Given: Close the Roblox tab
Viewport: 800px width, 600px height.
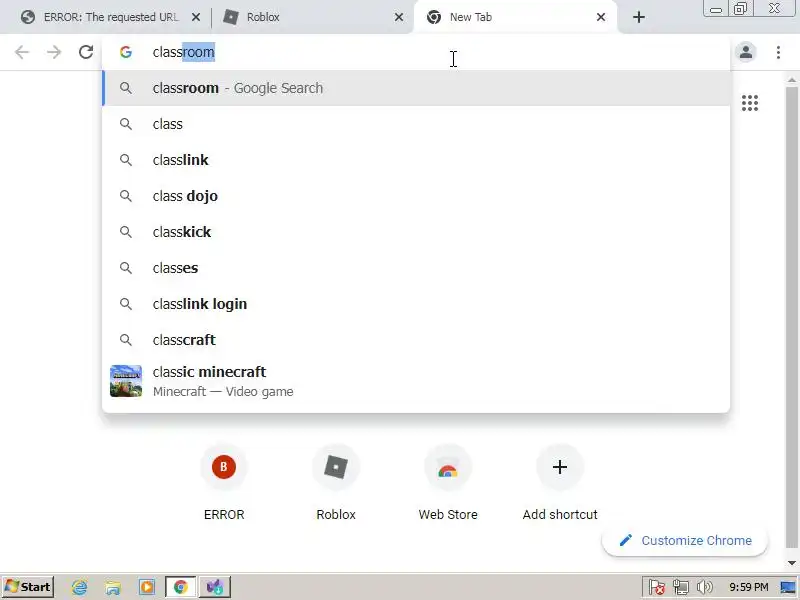Looking at the screenshot, I should (x=399, y=17).
